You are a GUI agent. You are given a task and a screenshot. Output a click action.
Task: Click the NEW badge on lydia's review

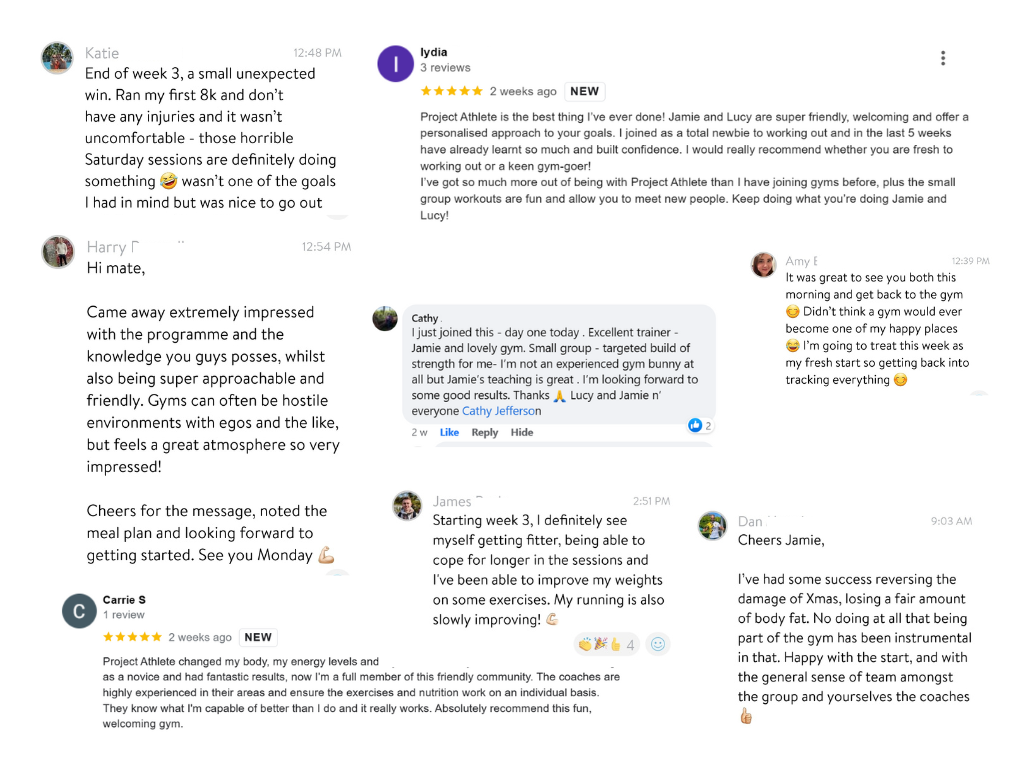coord(584,91)
